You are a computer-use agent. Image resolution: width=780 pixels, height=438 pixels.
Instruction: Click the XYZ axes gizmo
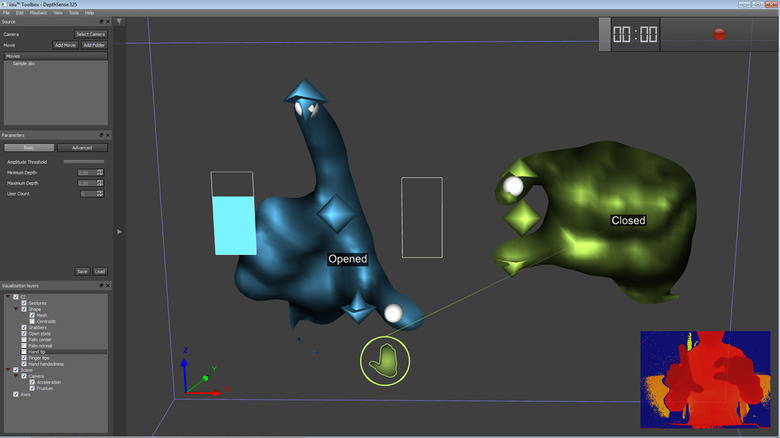pos(202,374)
